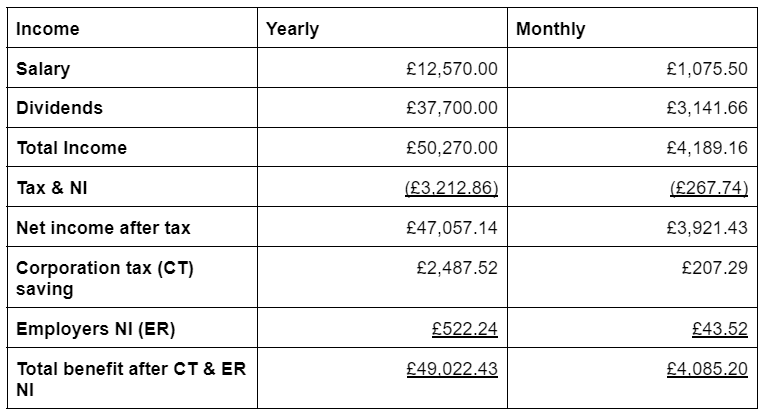The height and width of the screenshot is (420, 765).
Task: Click monthly salary value £1,075.50
Action: 706,69
